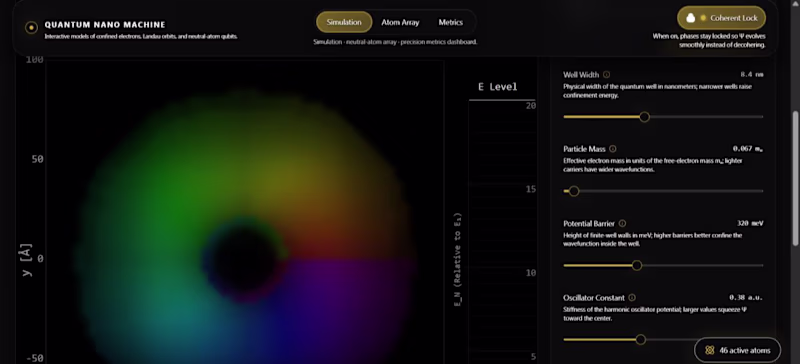Click the E Level chart heading
This screenshot has height=364, width=800.
click(497, 87)
